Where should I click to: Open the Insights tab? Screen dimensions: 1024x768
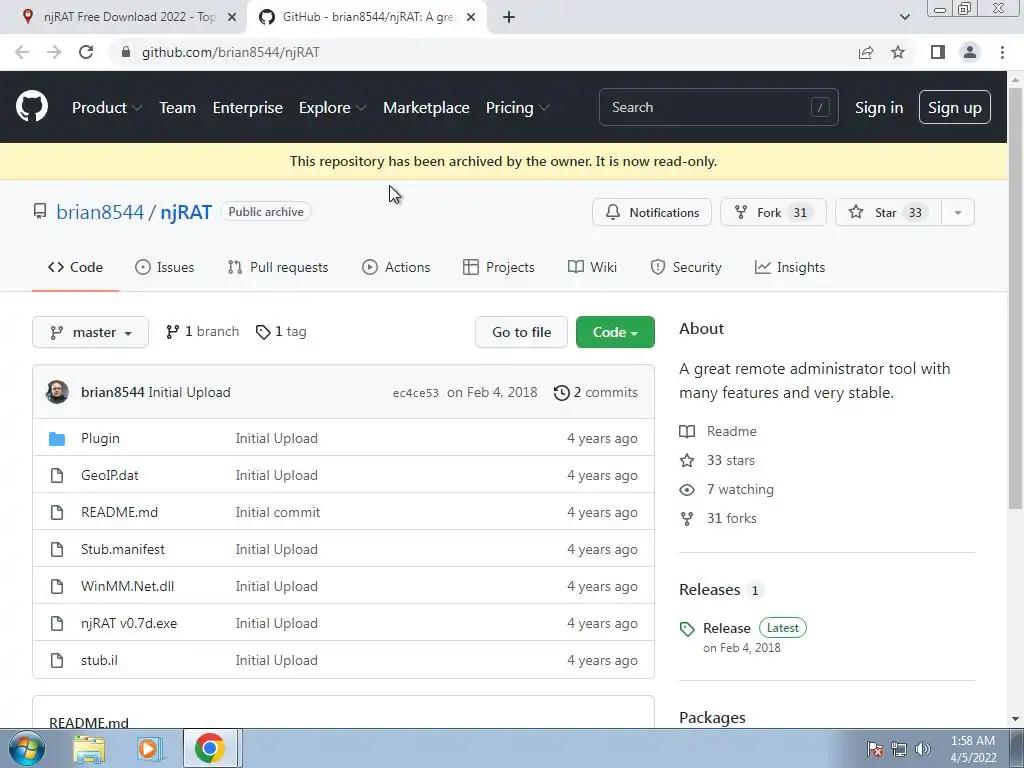click(790, 267)
